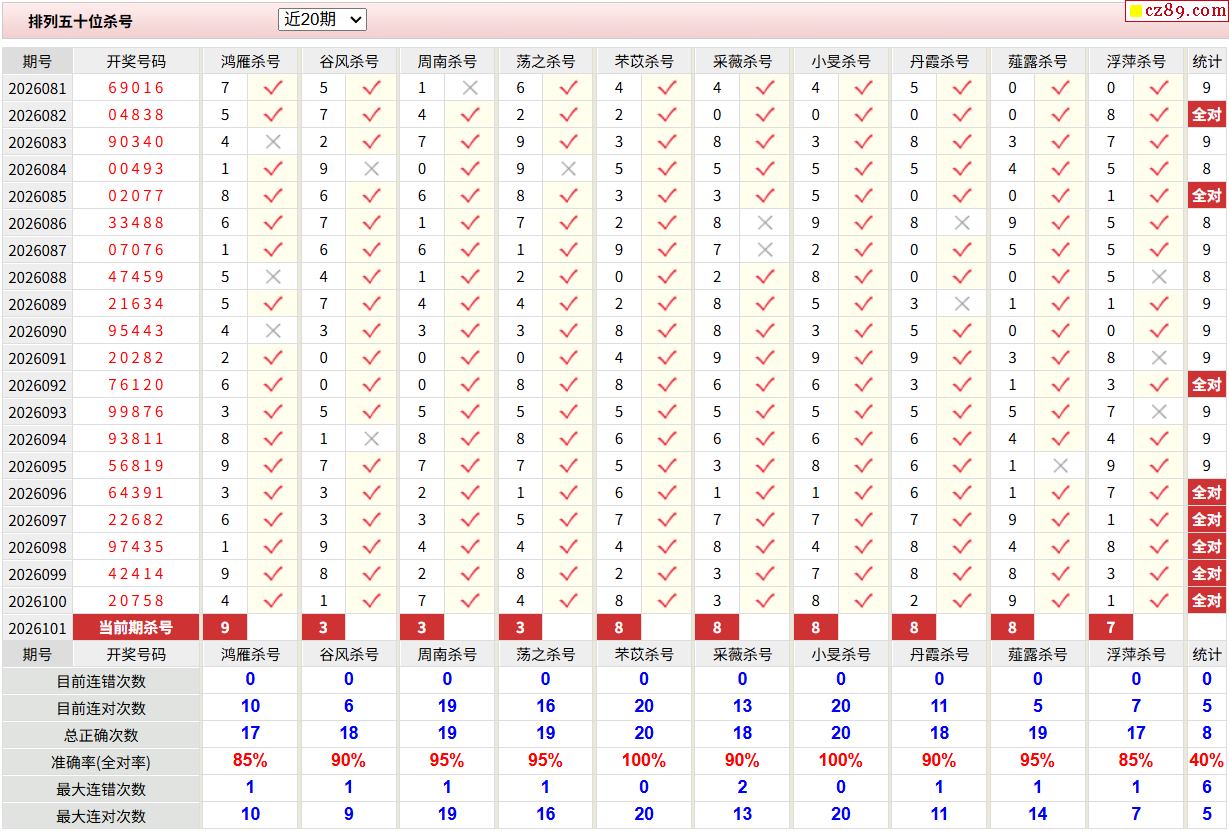1229x831 pixels.
Task: Click the 全对 badge in row 2026082
Action: (1206, 115)
